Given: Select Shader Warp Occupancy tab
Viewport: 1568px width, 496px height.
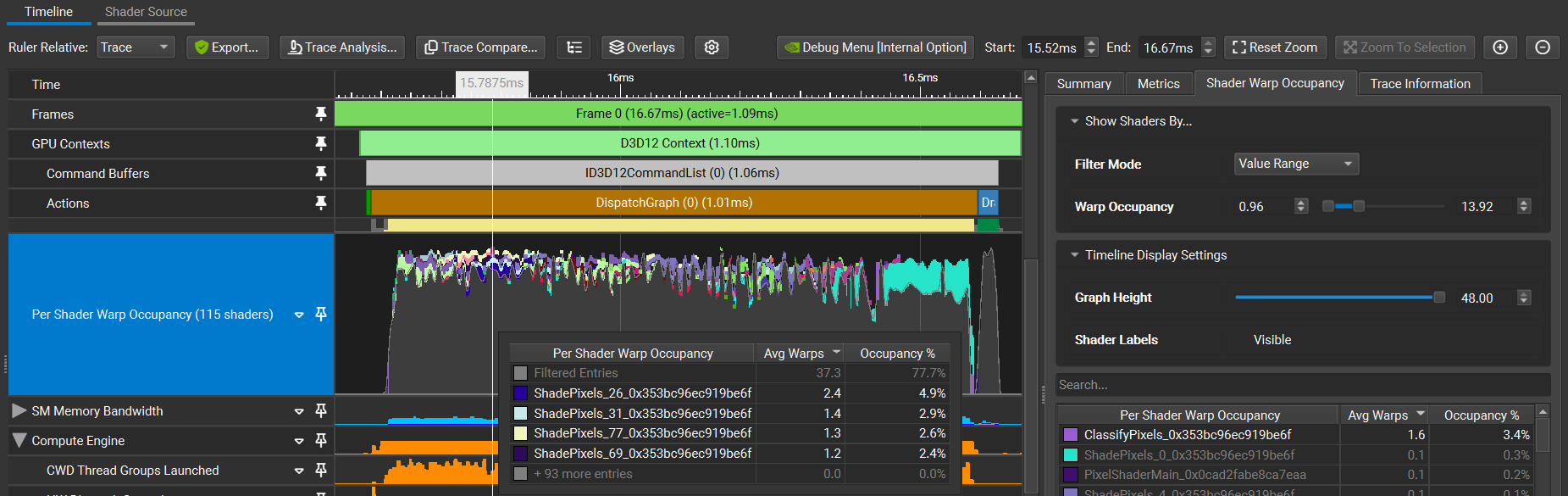Looking at the screenshot, I should click(x=1275, y=83).
